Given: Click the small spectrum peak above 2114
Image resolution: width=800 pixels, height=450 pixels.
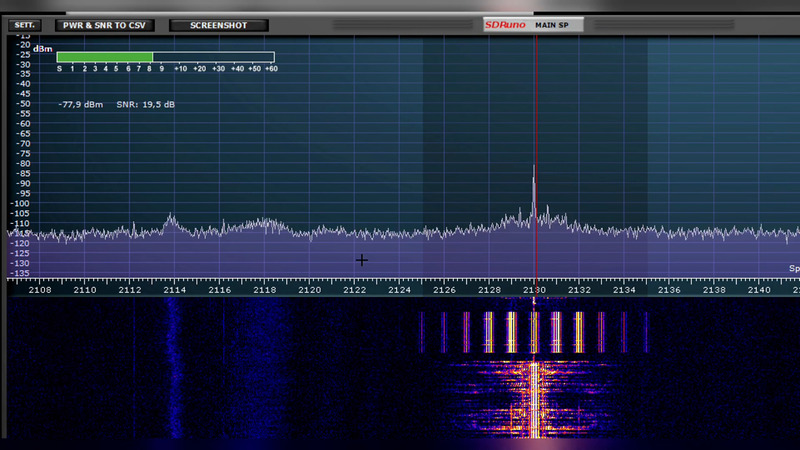Looking at the screenshot, I should (x=172, y=217).
